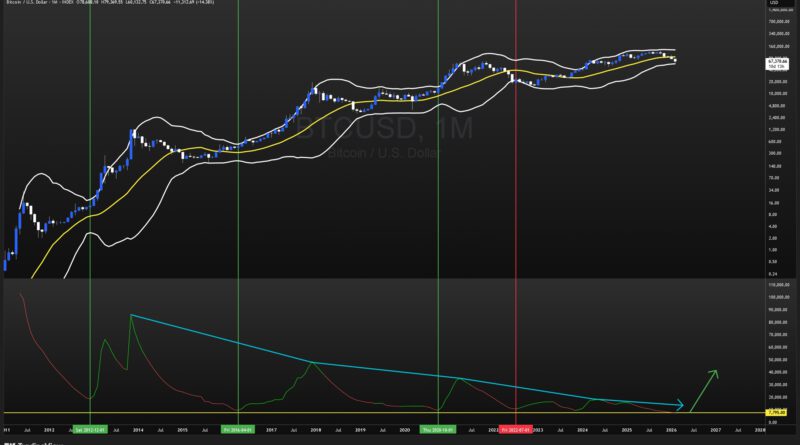Click the yellow 7,795.00 level label

tap(776, 412)
